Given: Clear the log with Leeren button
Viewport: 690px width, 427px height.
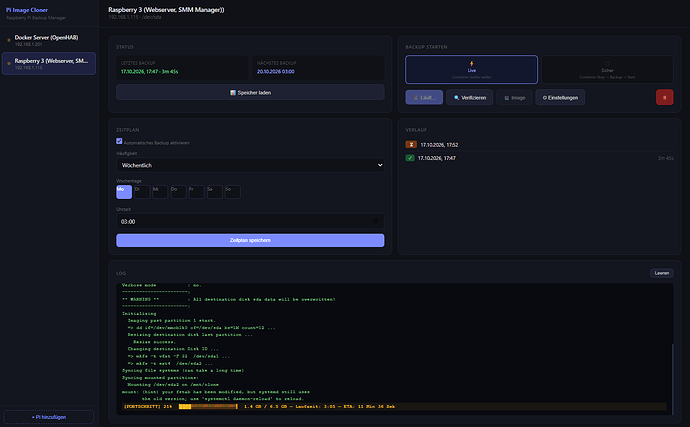Looking at the screenshot, I should 661,273.
